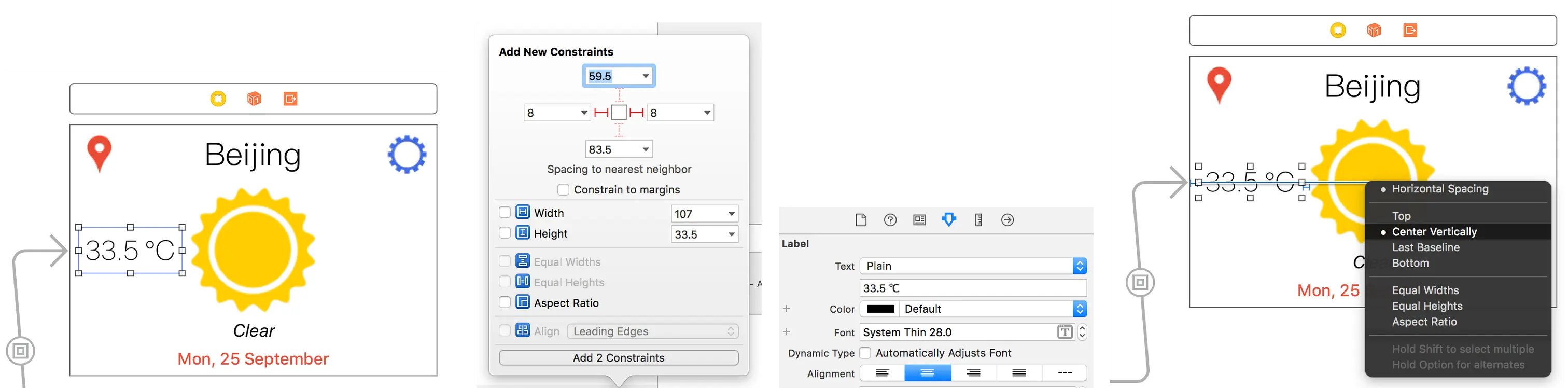Select View Controller icon above the Clear scene
This screenshot has width=1568, height=388.
[x=218, y=99]
